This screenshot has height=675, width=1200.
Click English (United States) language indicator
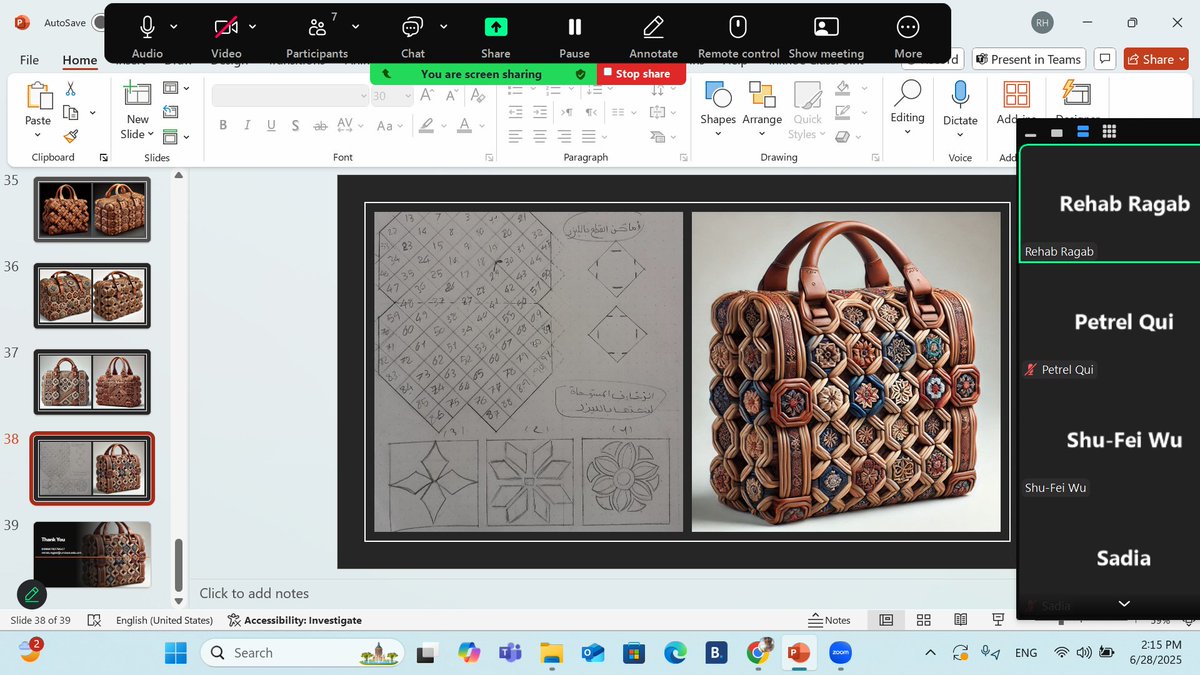(x=164, y=620)
